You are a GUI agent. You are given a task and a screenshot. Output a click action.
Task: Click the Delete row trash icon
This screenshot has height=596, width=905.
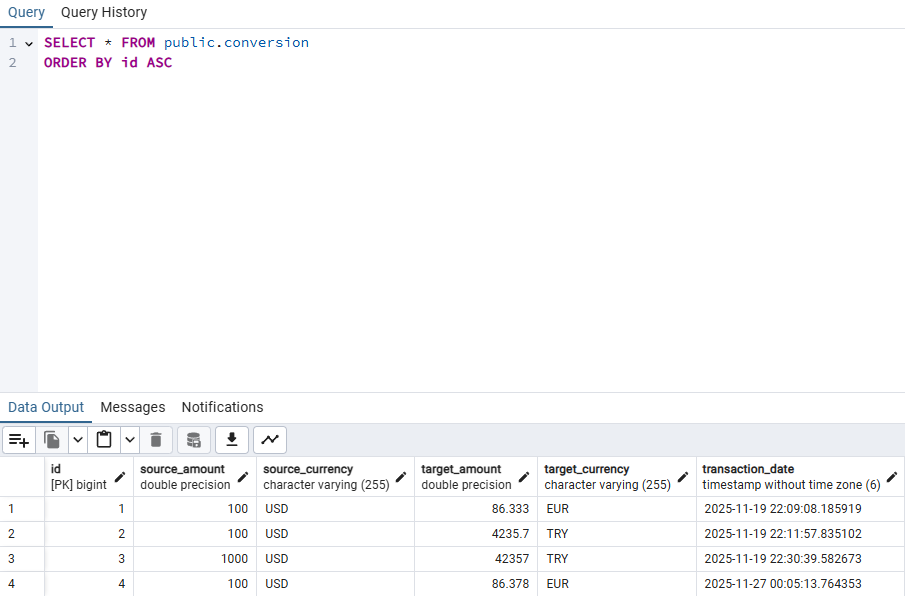[155, 440]
